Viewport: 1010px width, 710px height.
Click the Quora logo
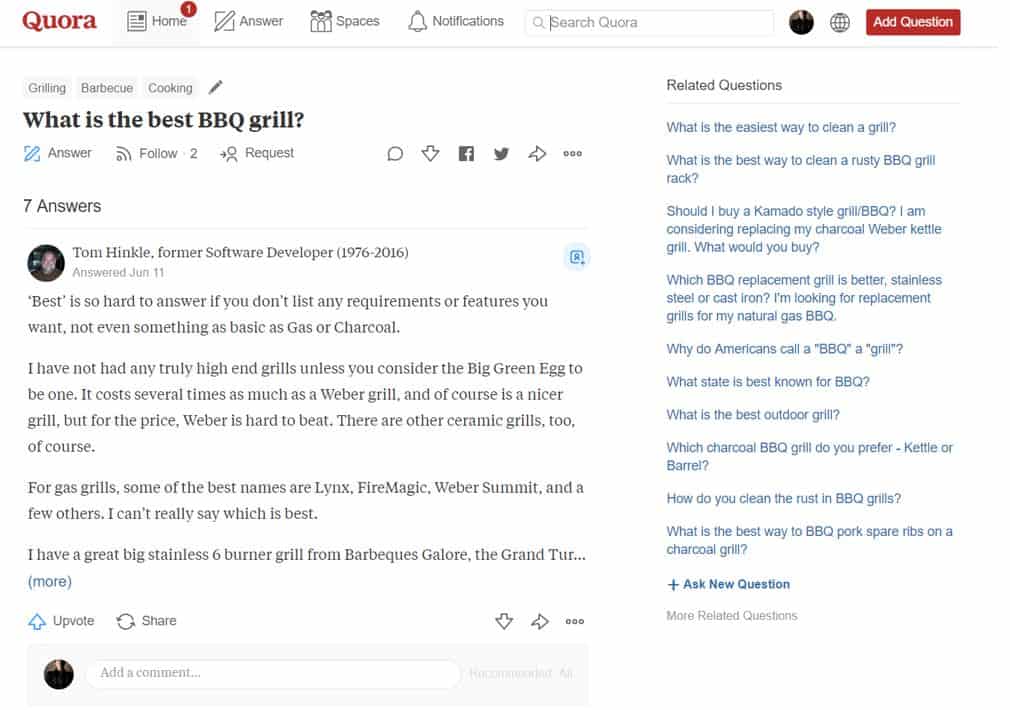59,21
